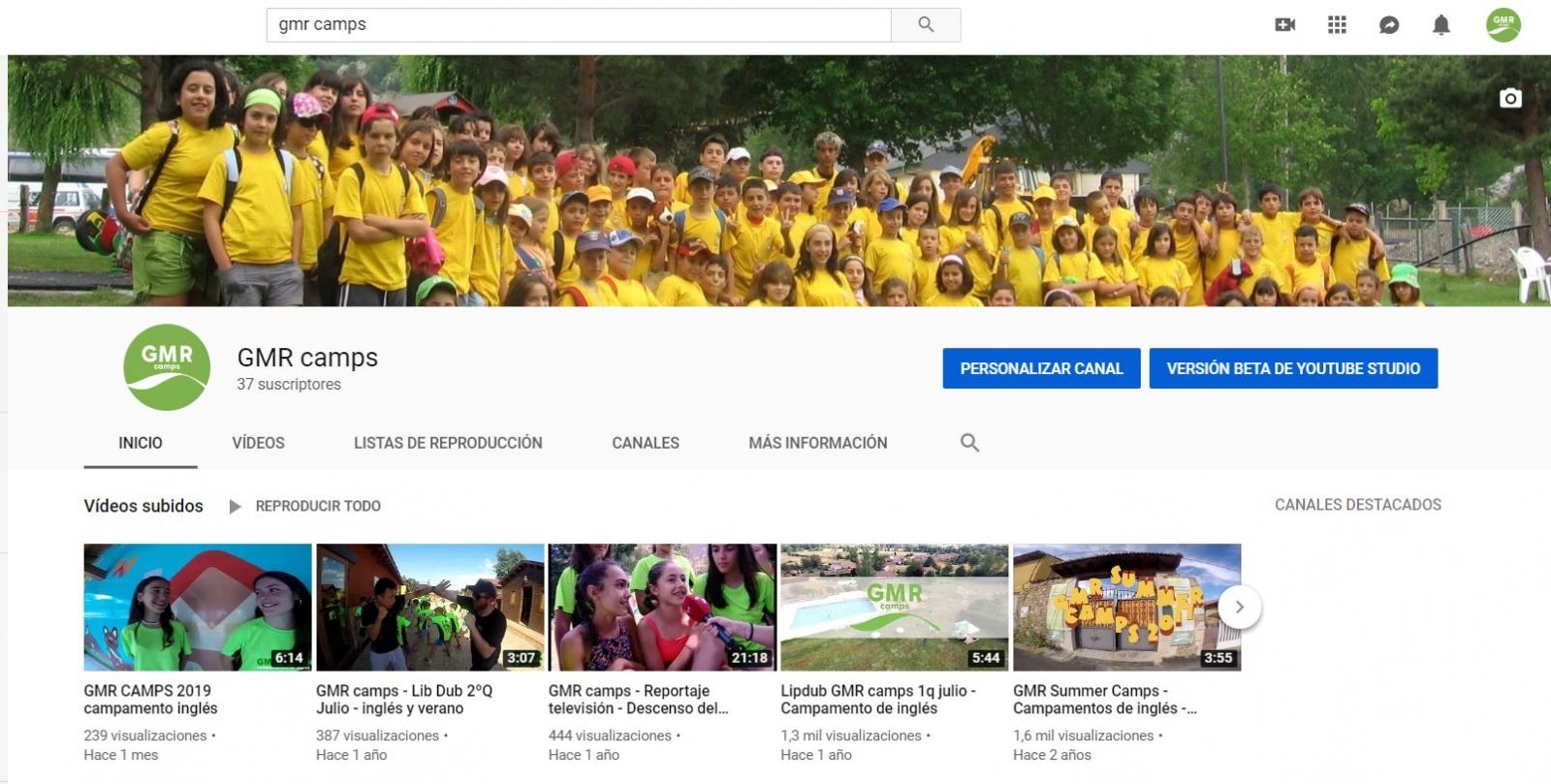Image resolution: width=1551 pixels, height=784 pixels.
Task: Open the create video camera icon
Action: (x=1284, y=24)
